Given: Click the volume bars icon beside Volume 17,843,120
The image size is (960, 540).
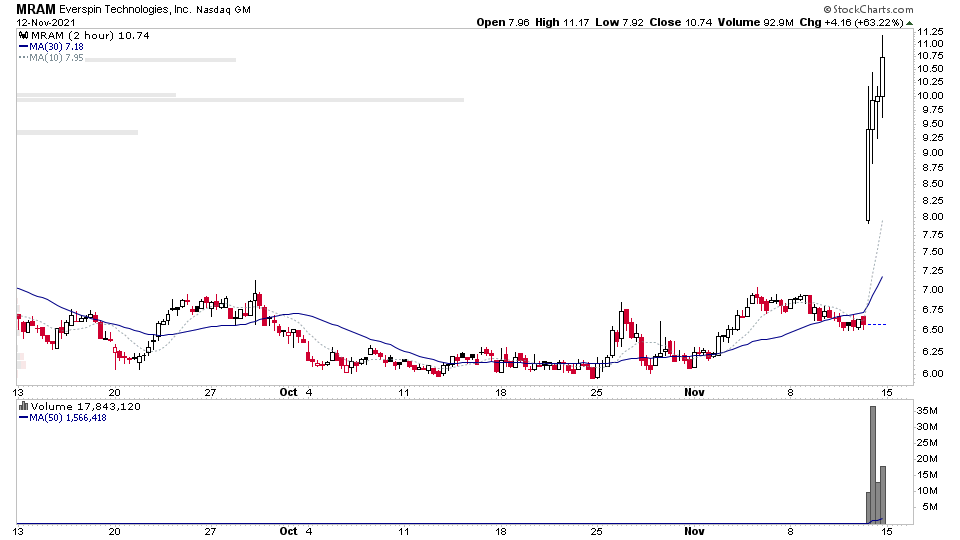Looking at the screenshot, I should click(x=24, y=406).
